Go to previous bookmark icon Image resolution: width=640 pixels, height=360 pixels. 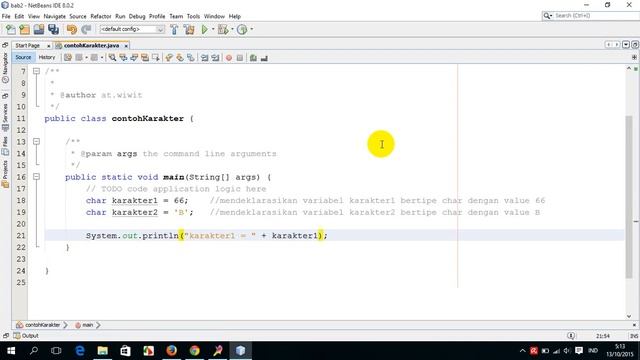point(169,58)
